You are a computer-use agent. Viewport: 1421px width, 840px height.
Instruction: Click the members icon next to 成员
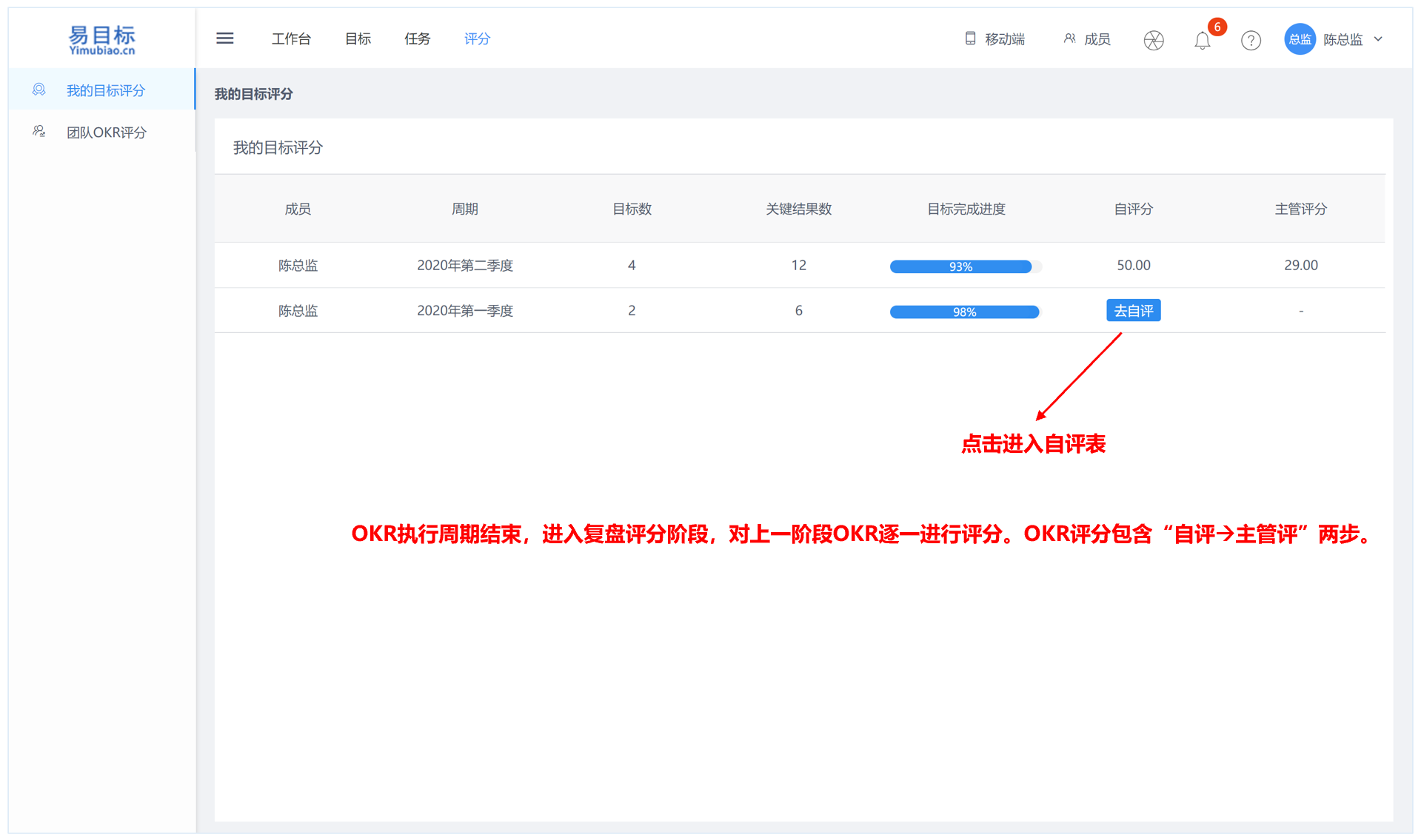[1069, 38]
